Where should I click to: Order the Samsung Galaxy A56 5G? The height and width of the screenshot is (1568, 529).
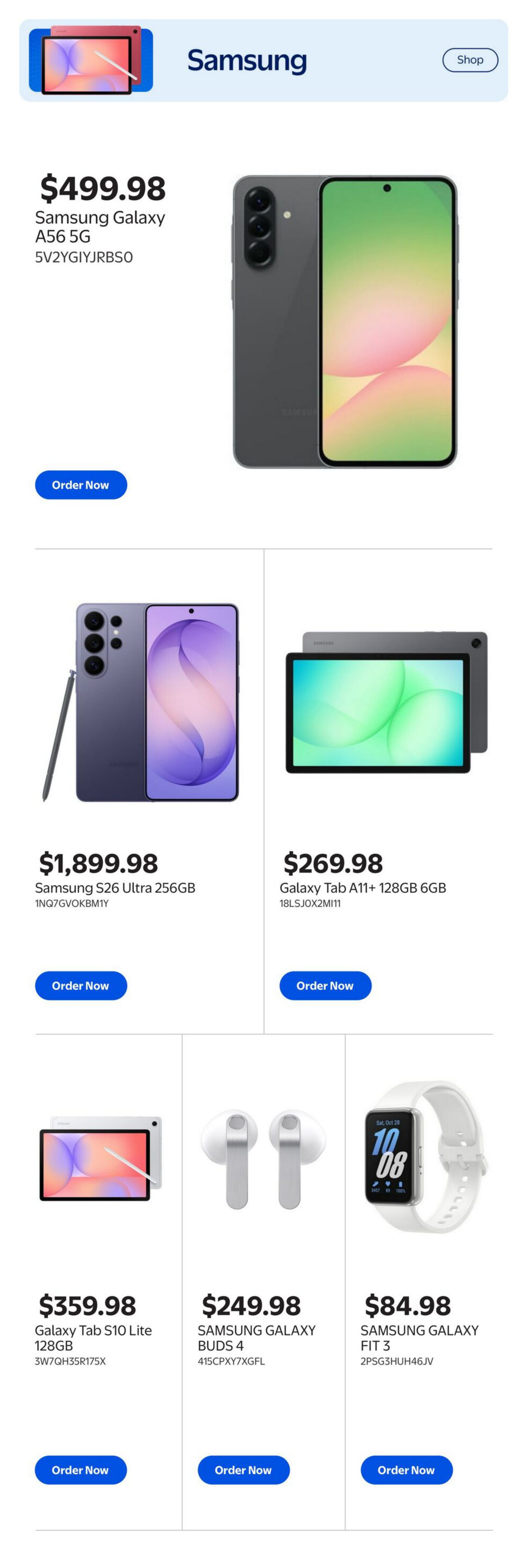coord(81,485)
